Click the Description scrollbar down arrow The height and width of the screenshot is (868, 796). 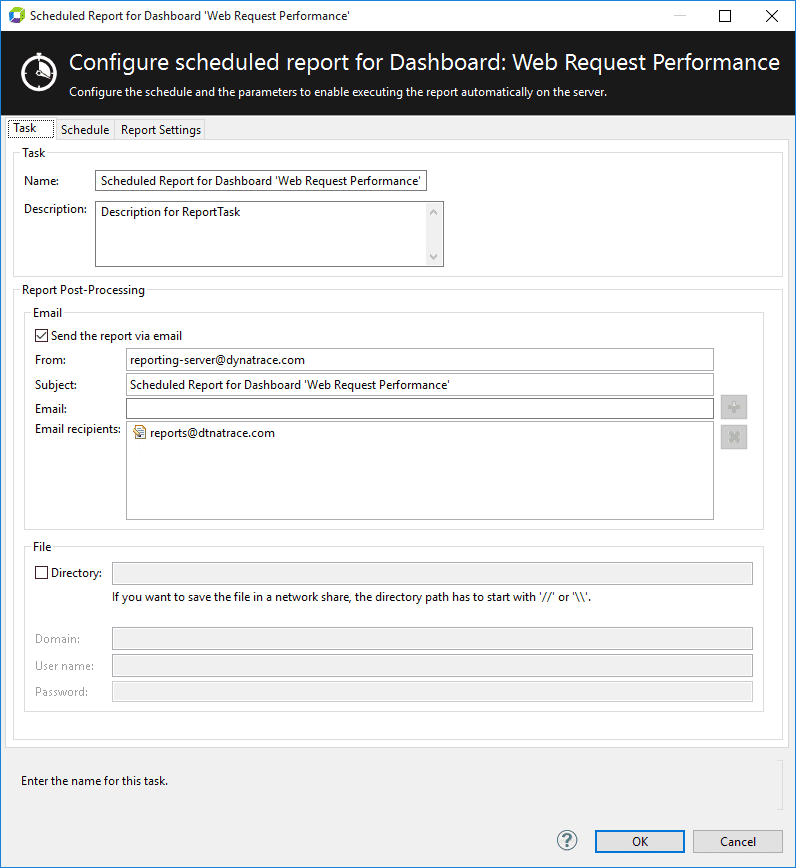click(x=433, y=256)
